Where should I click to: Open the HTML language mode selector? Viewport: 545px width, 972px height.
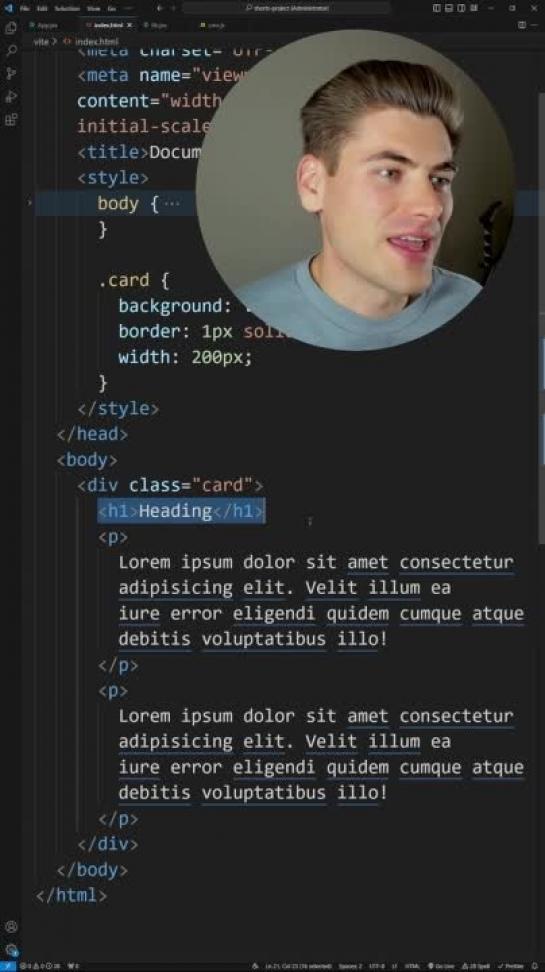click(x=412, y=966)
